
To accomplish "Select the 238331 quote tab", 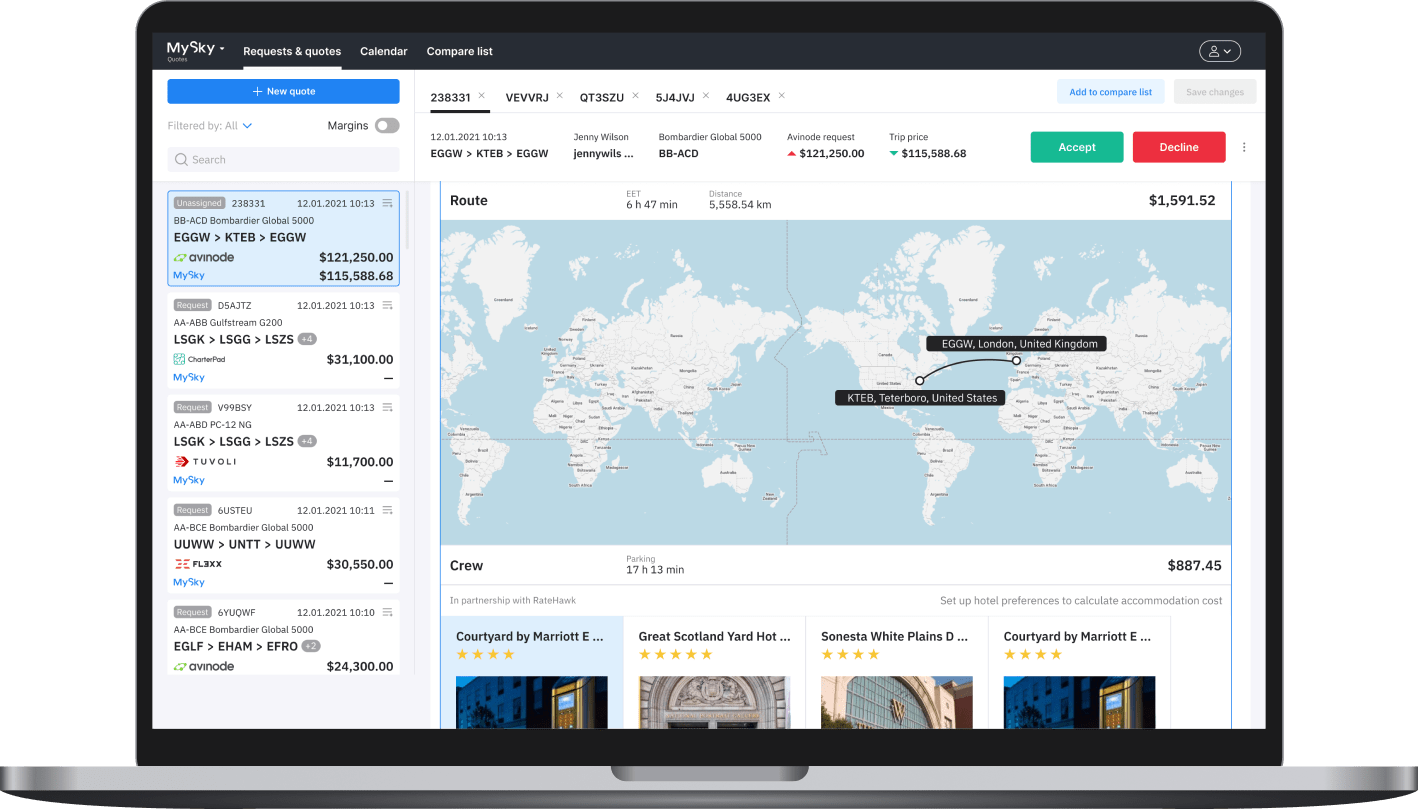I will click(450, 97).
